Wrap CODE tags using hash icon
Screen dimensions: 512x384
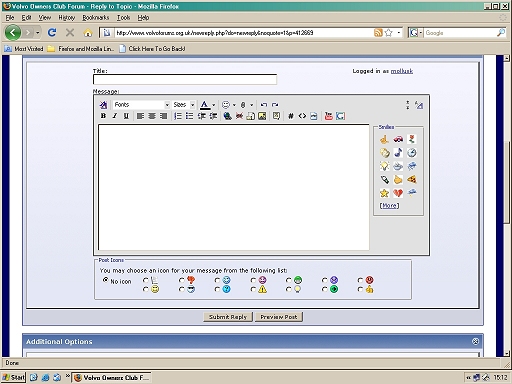coord(291,116)
